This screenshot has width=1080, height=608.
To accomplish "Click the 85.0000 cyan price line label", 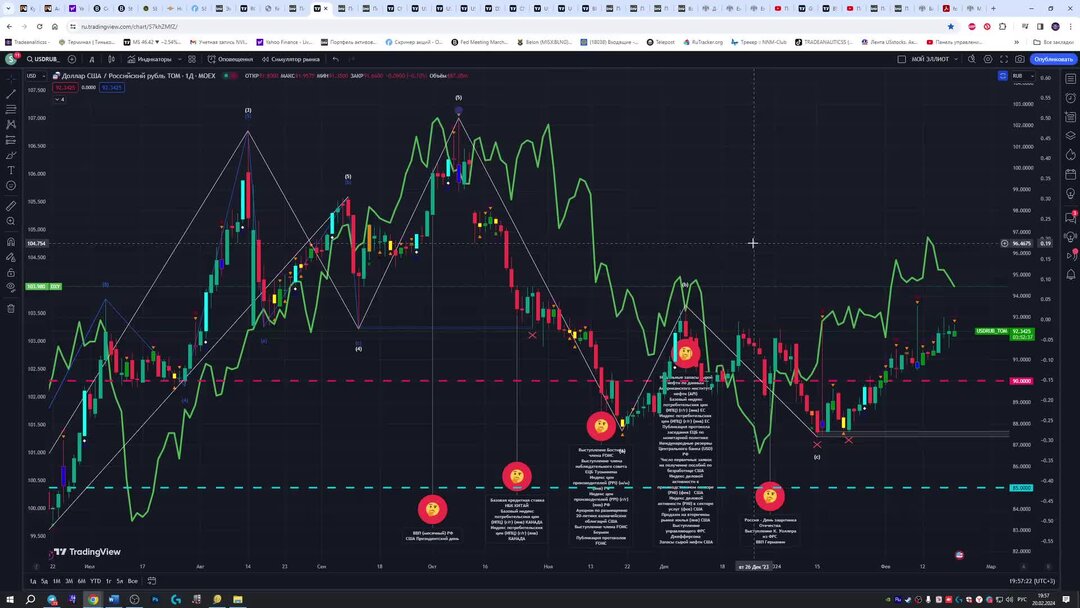I will (1021, 488).
